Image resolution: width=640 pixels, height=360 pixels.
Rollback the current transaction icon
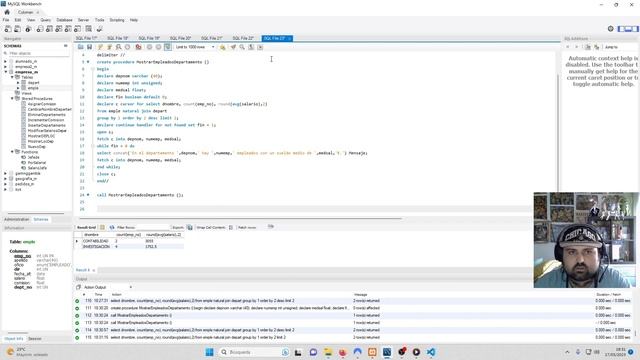[x=158, y=47]
